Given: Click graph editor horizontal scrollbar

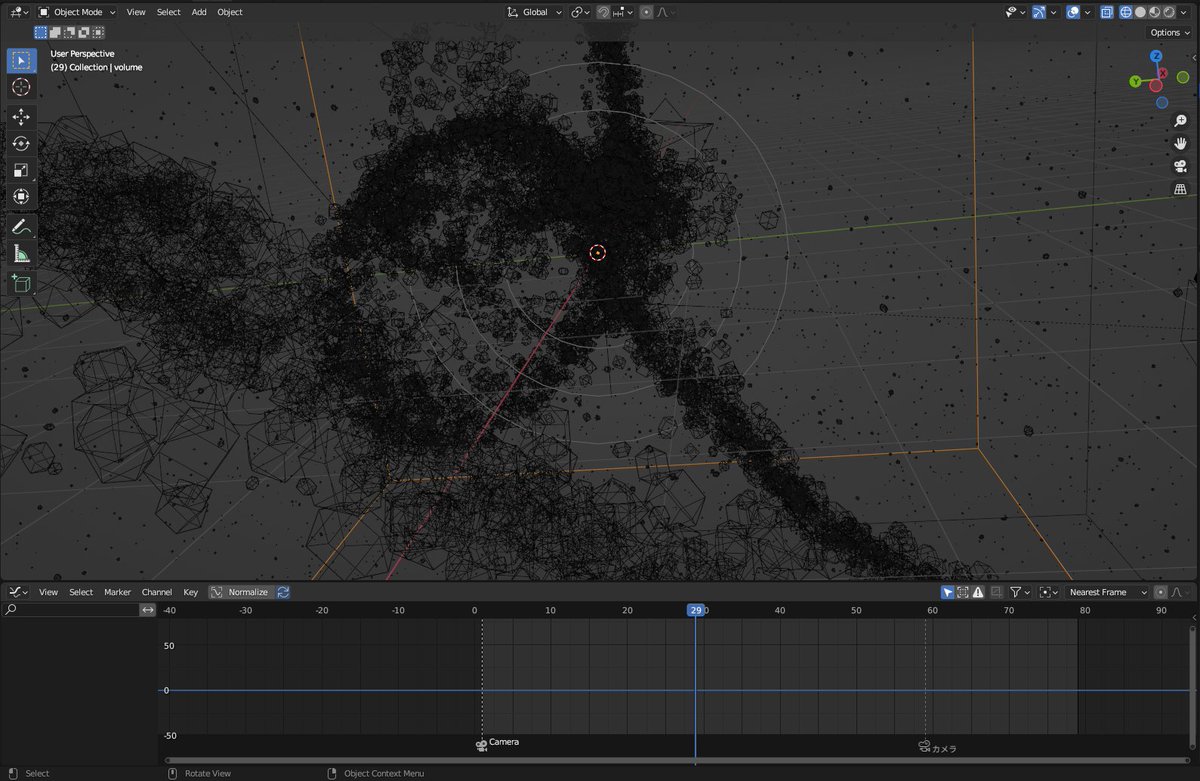Looking at the screenshot, I should [676, 760].
